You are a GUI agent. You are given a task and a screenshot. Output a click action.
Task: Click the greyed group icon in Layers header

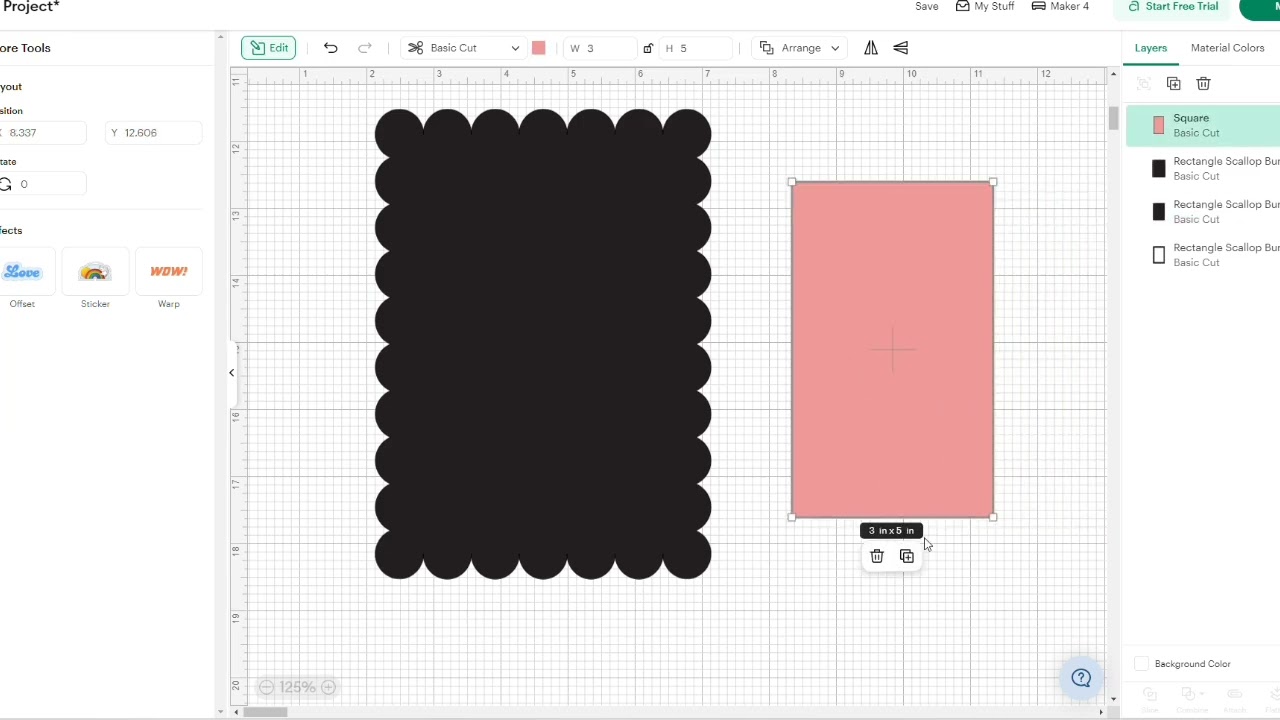pos(1144,84)
